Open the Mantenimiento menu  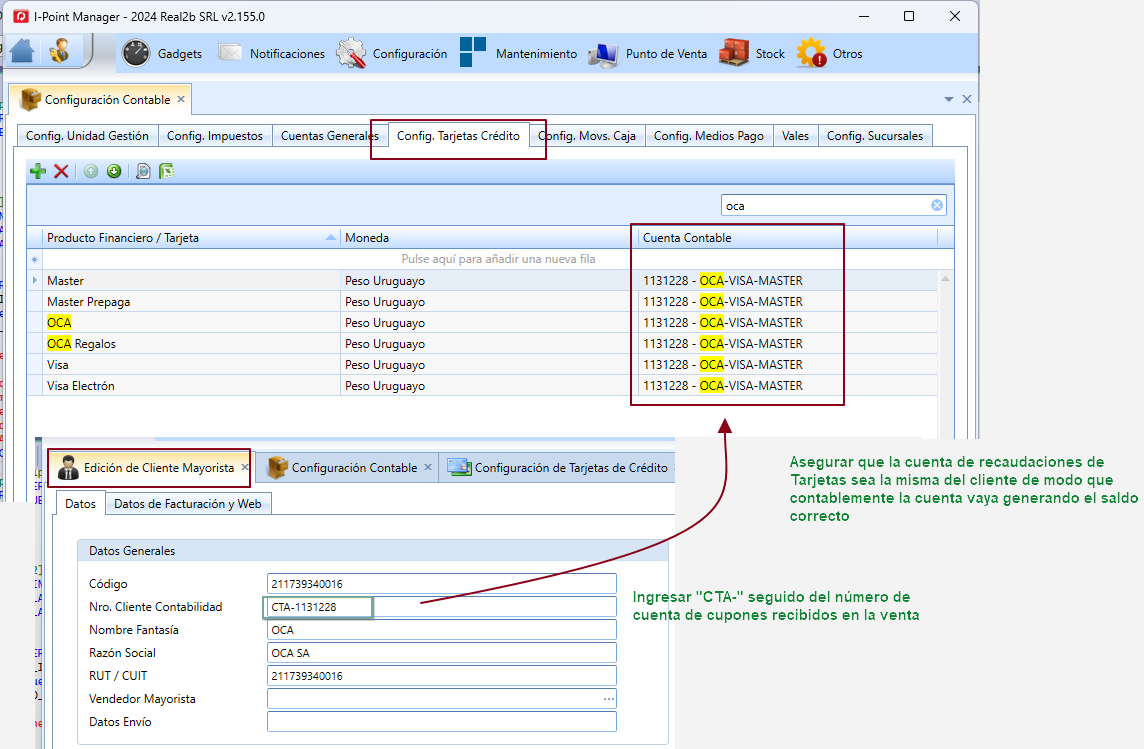(x=518, y=53)
